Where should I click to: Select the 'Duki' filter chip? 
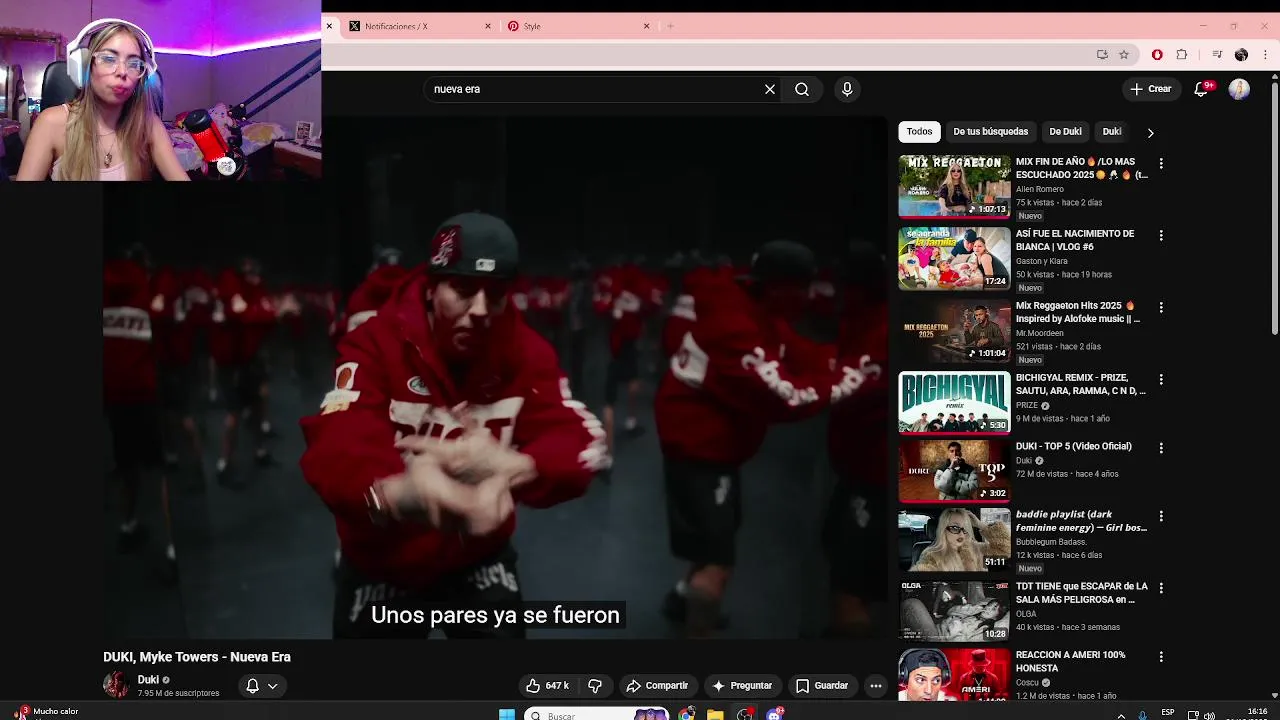tap(1112, 131)
